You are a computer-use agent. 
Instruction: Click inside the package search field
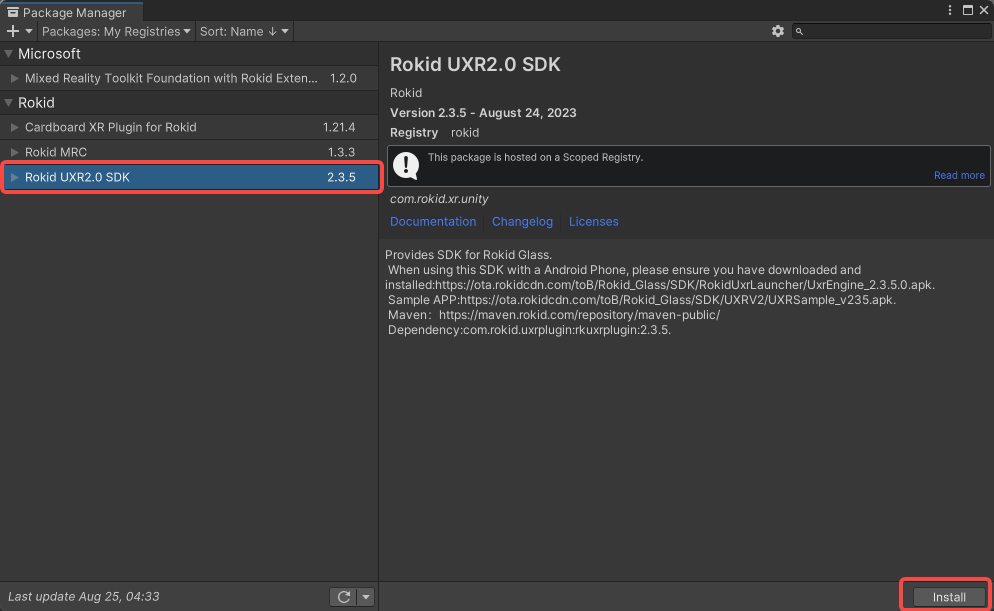point(890,31)
